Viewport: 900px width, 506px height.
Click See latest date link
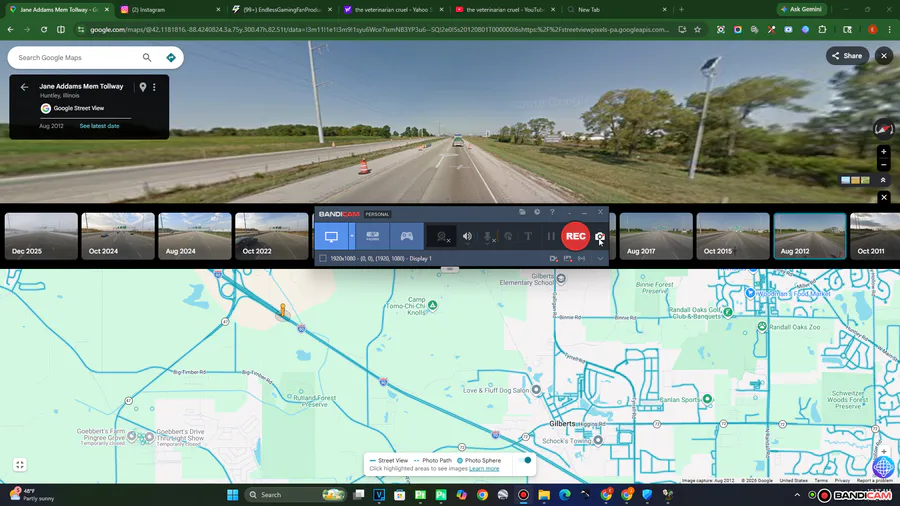click(99, 126)
